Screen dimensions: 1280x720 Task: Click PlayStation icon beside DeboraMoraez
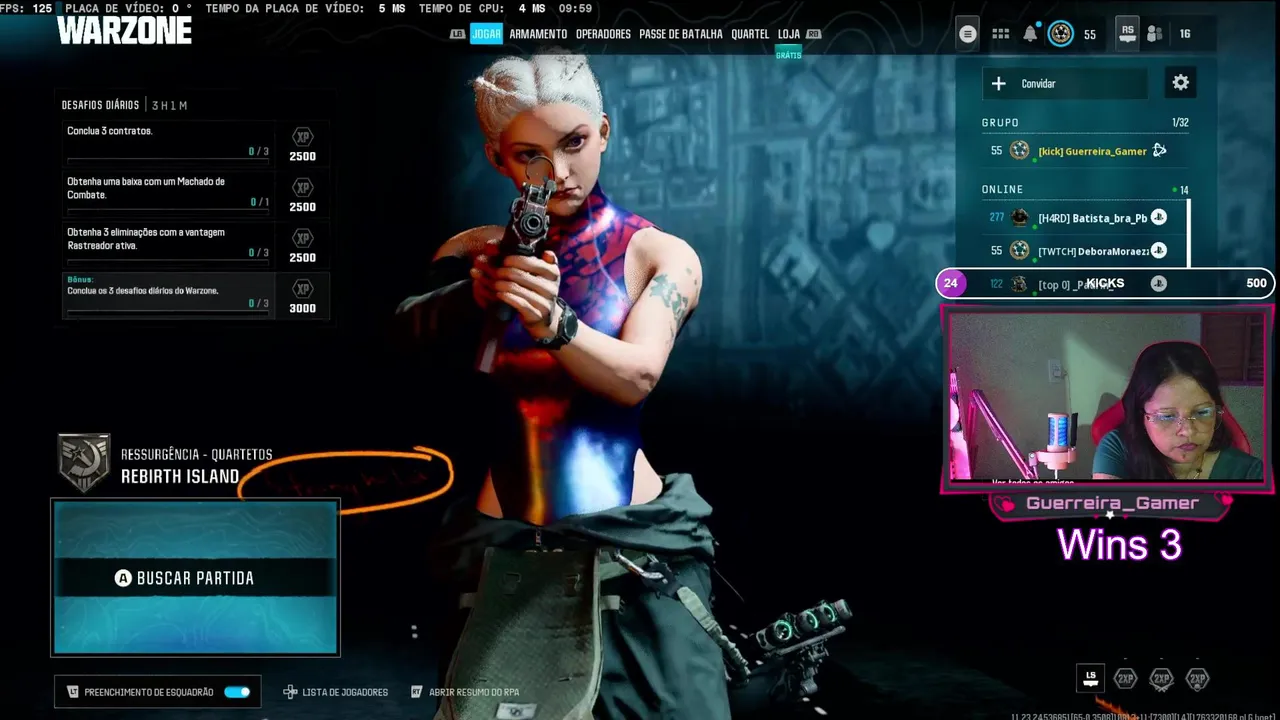coord(1158,250)
